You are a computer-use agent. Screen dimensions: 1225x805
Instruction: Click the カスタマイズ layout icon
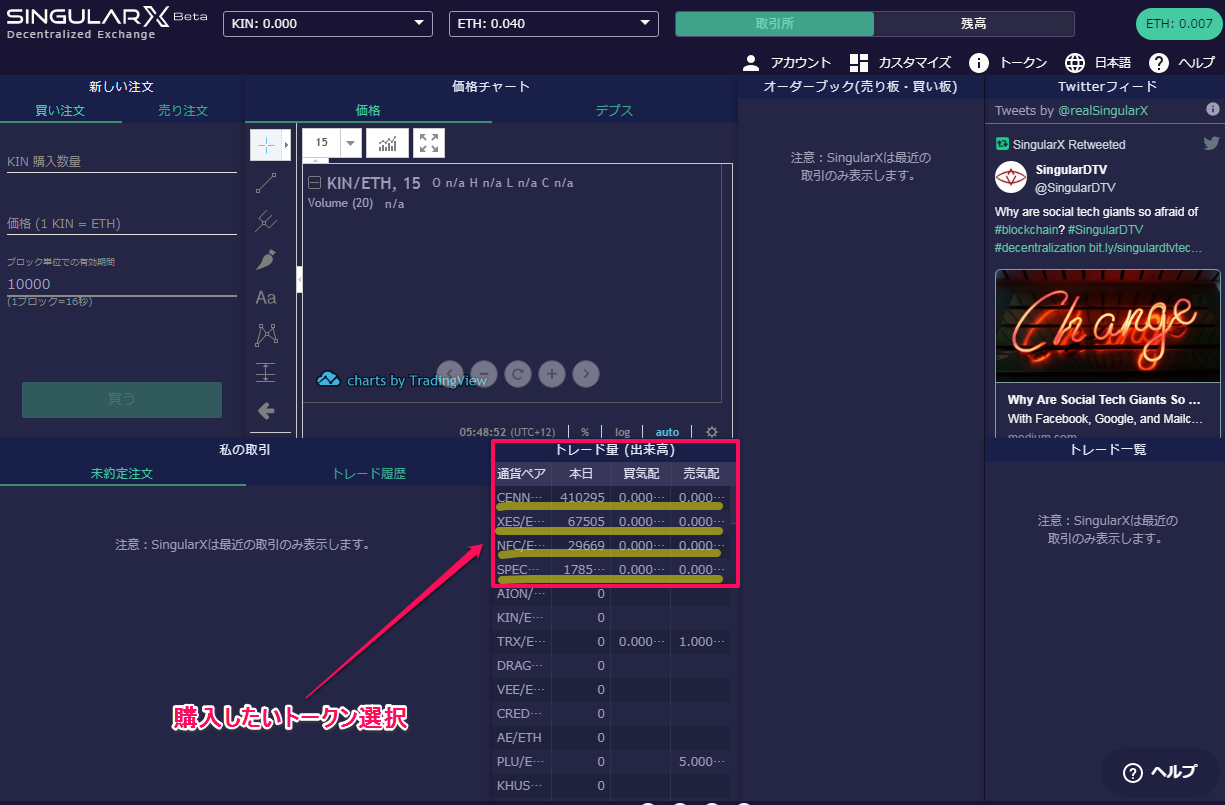pos(858,63)
